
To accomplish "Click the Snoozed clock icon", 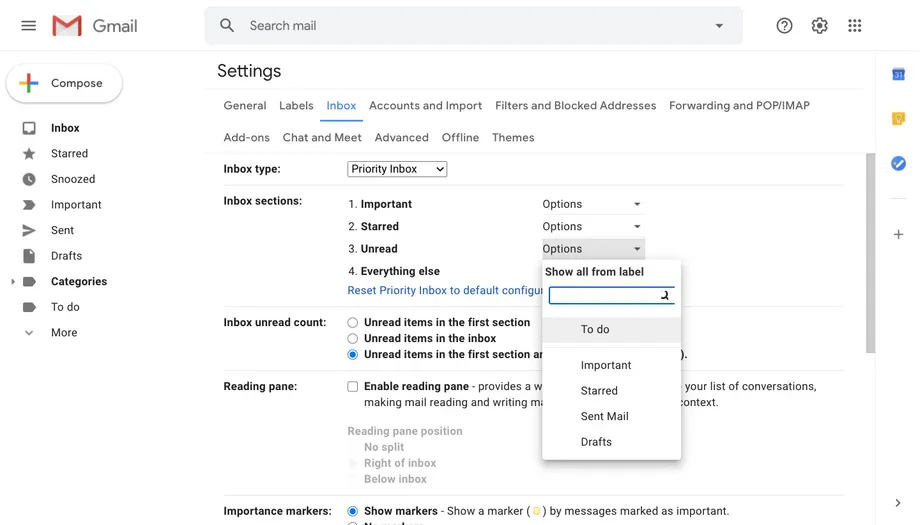I will click(29, 179).
